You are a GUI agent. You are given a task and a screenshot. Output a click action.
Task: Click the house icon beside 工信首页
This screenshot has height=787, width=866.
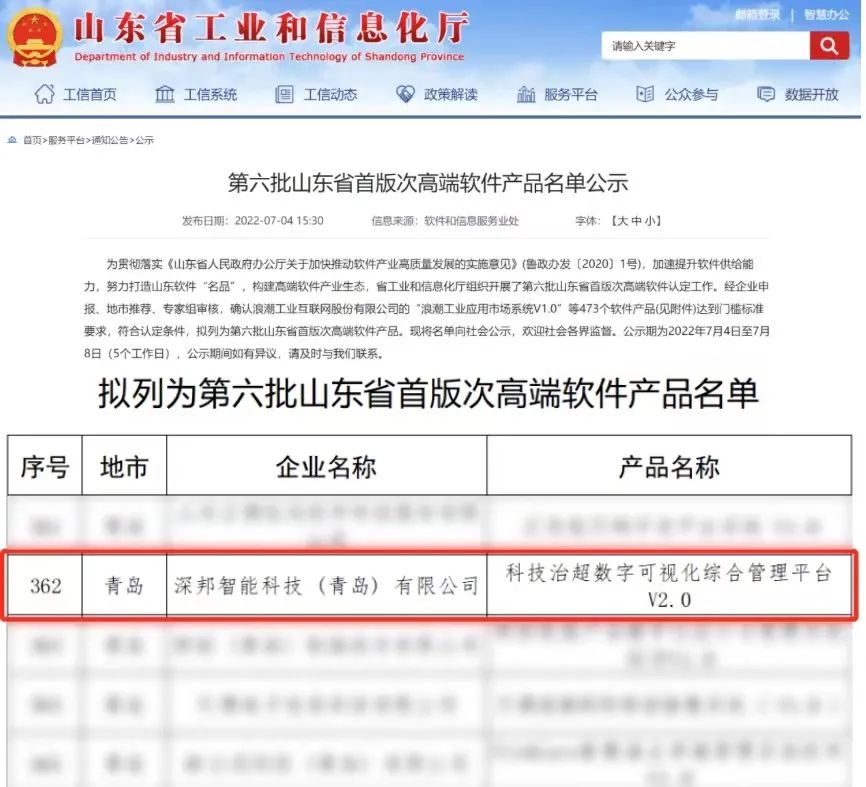(x=45, y=94)
